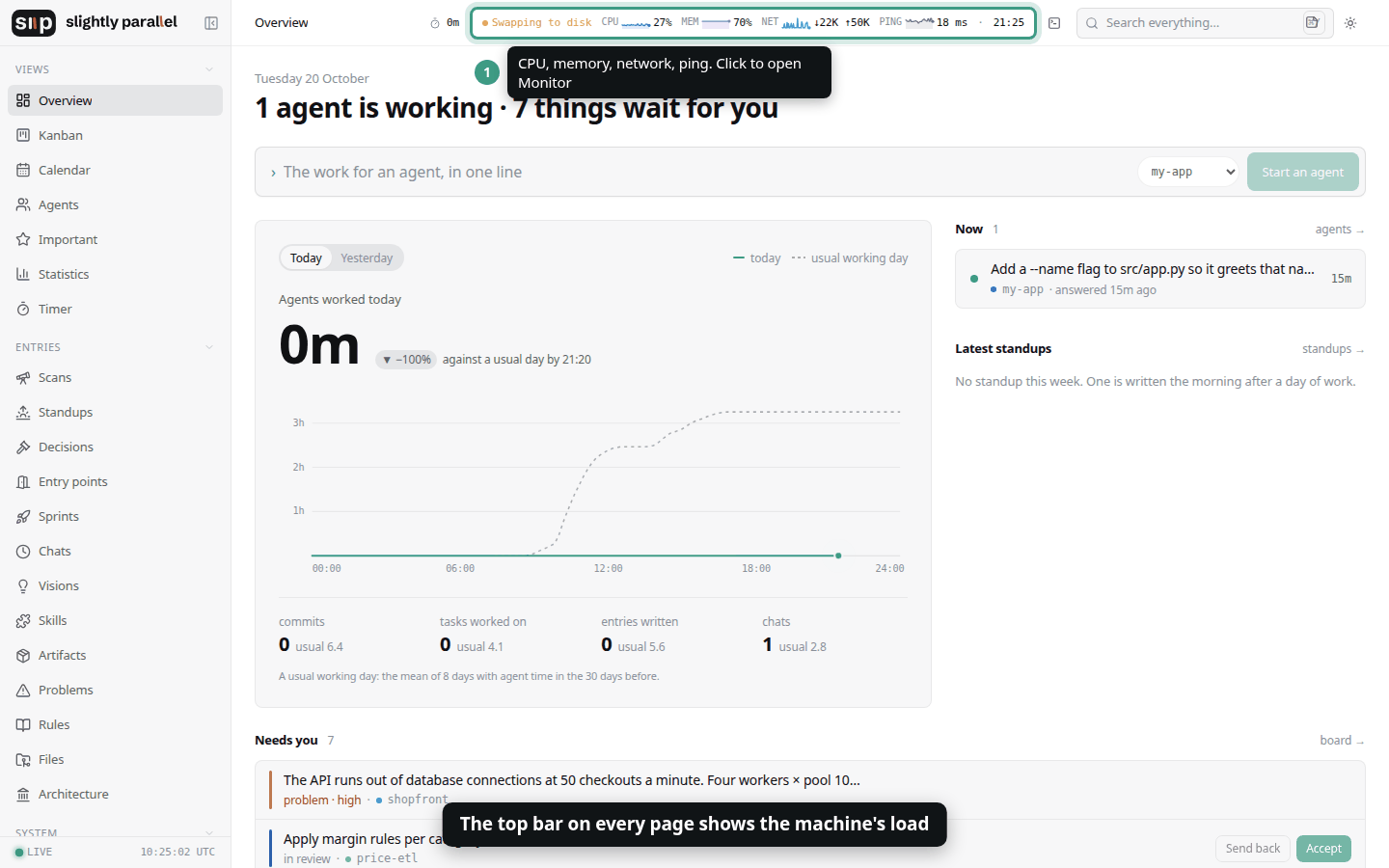This screenshot has height=868, width=1389.
Task: Switch chart to Yesterday tab
Action: 367,258
